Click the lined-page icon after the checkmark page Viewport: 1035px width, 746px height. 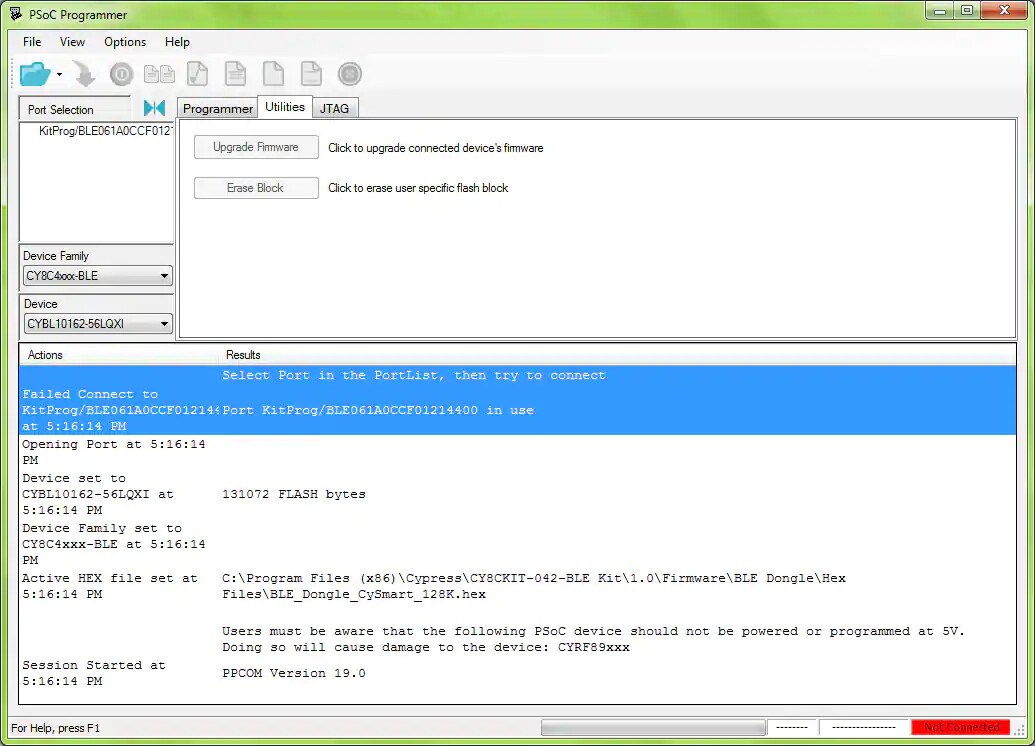[235, 74]
